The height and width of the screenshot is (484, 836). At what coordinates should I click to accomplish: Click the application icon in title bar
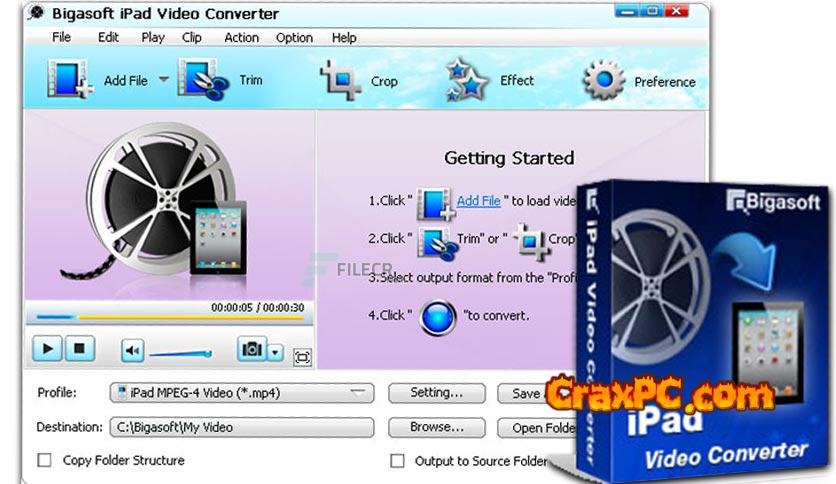[36, 13]
